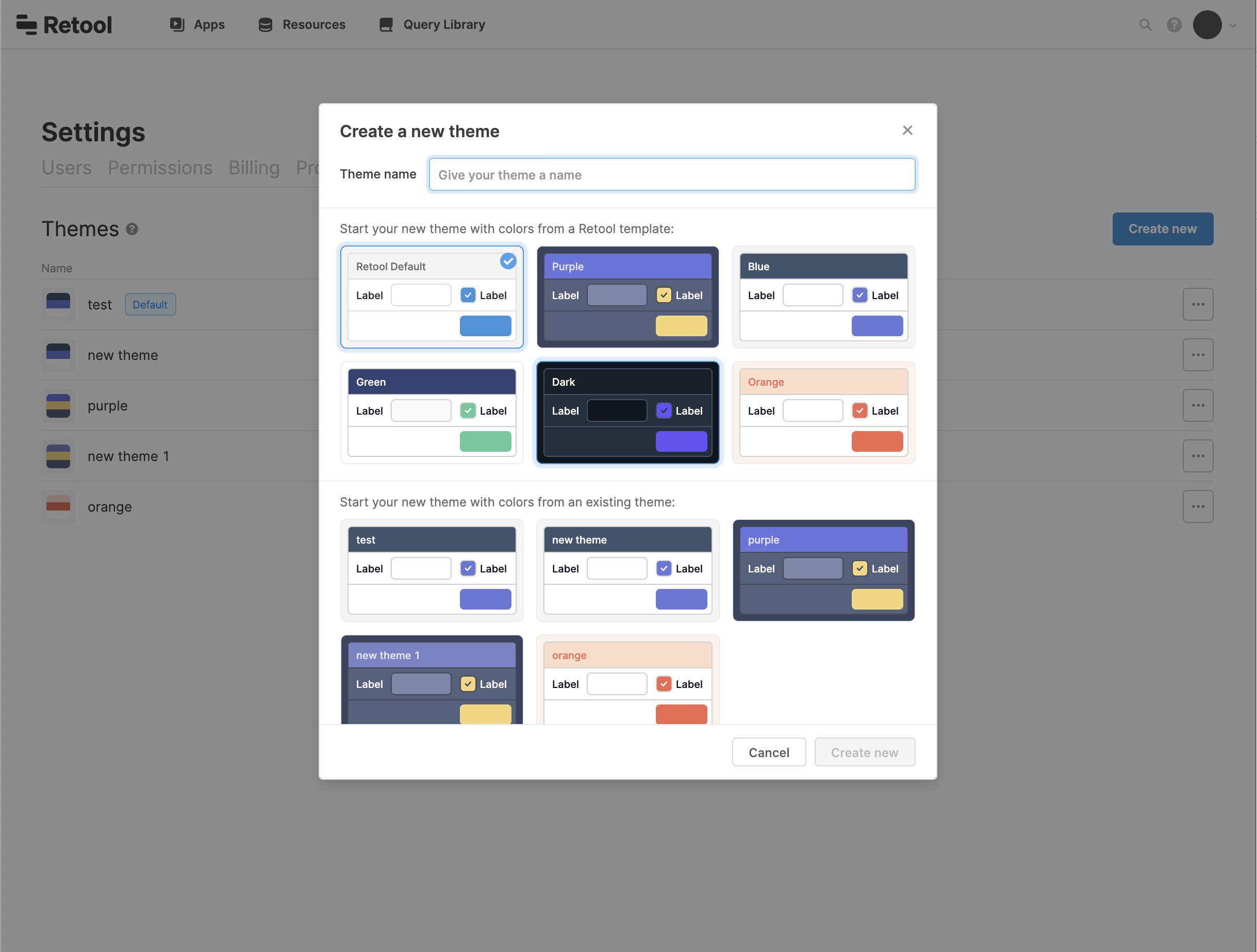Click the blue Create new button beside Themes
The width and height of the screenshot is (1257, 952).
tap(1162, 228)
